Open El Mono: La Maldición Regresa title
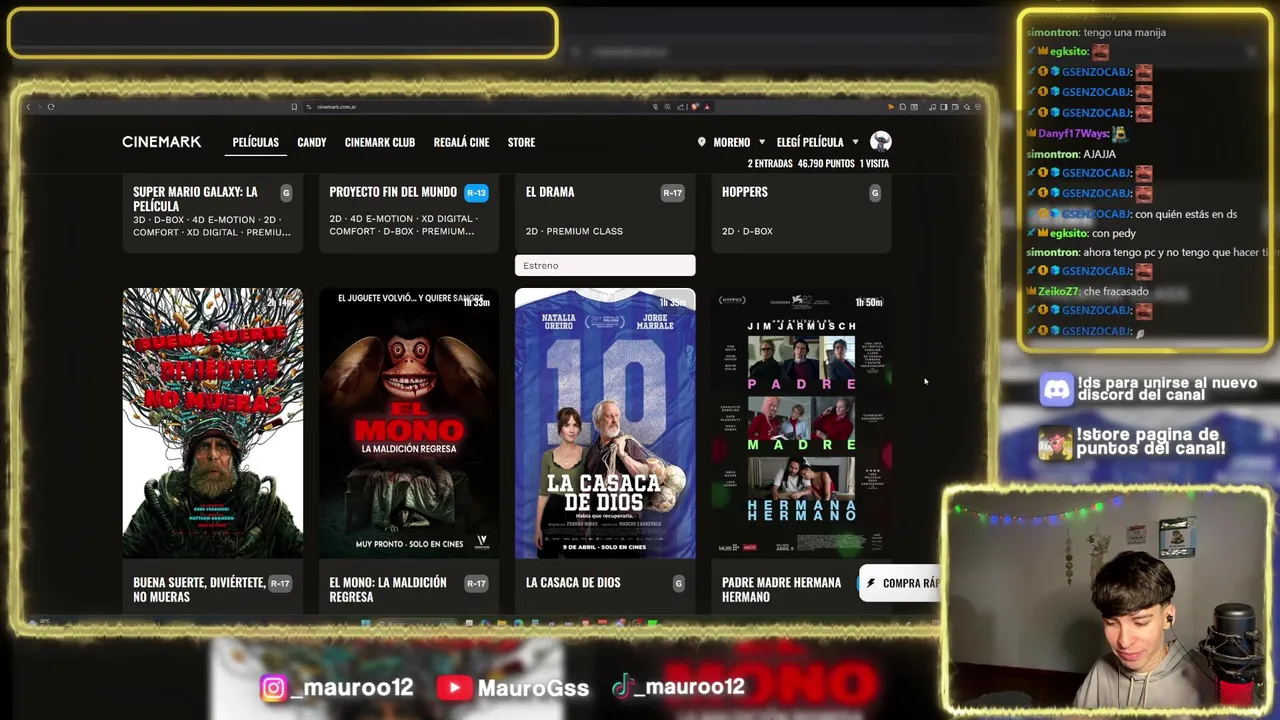Screen dimensions: 1280x720 pos(388,589)
